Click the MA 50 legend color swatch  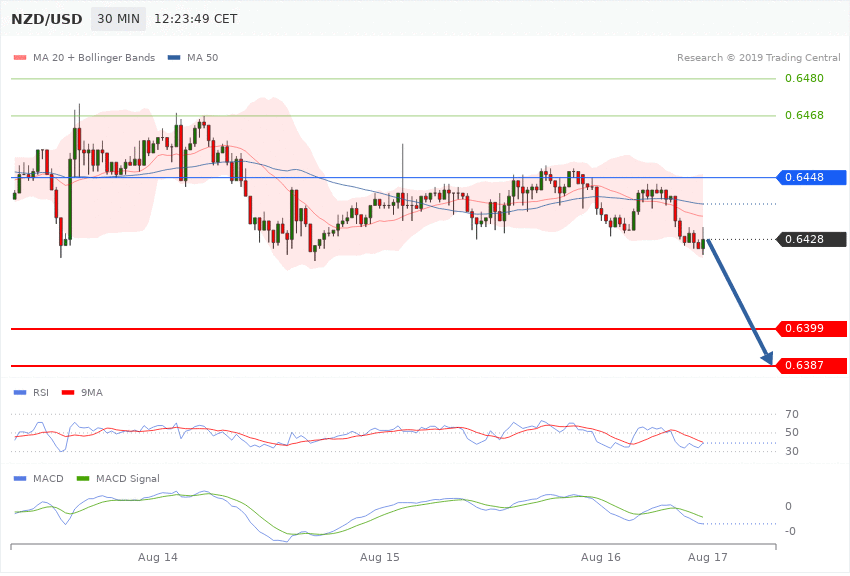(x=174, y=57)
